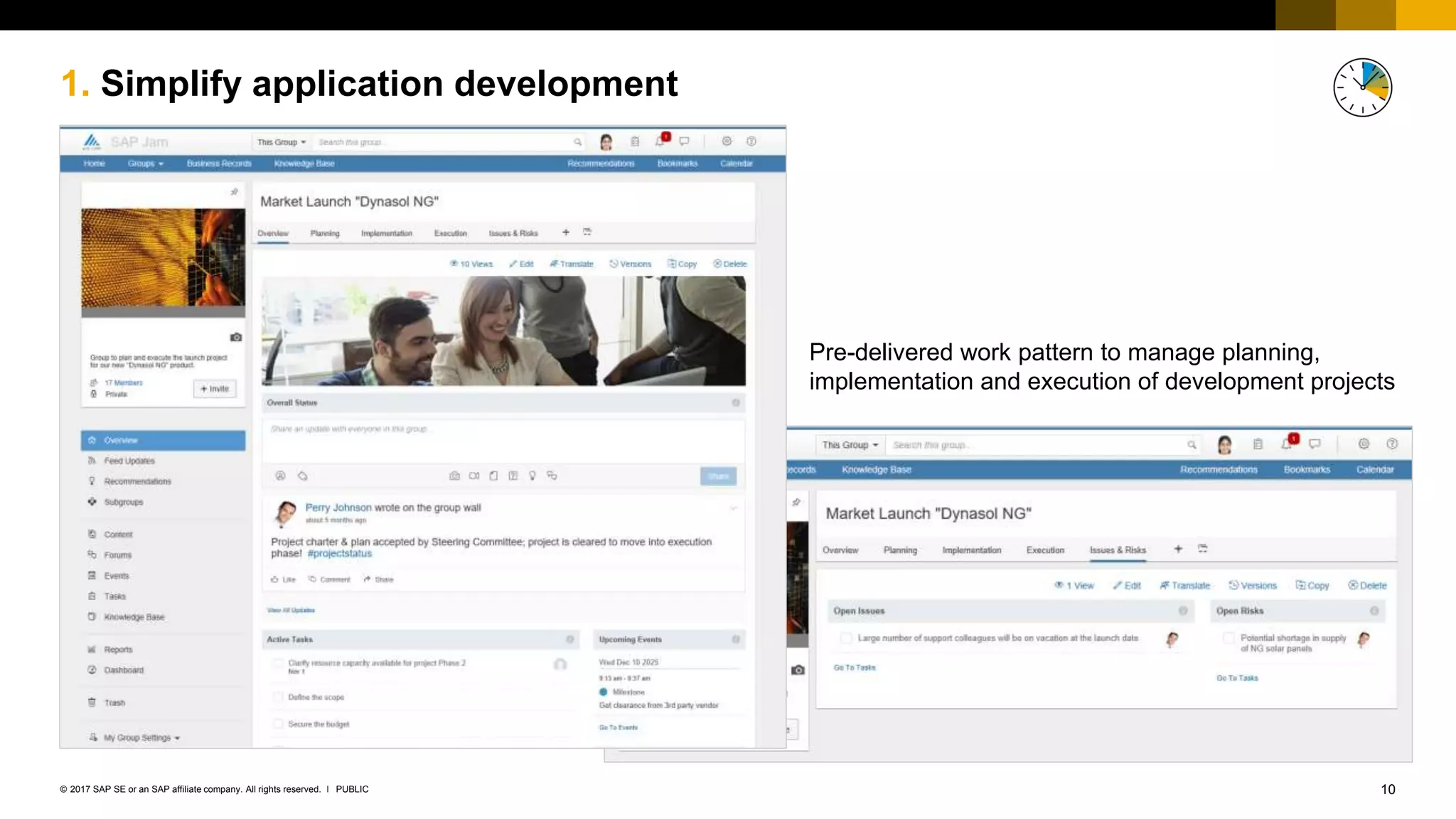The image size is (1456, 819).
Task: Click the blue Share button
Action: coord(718,476)
